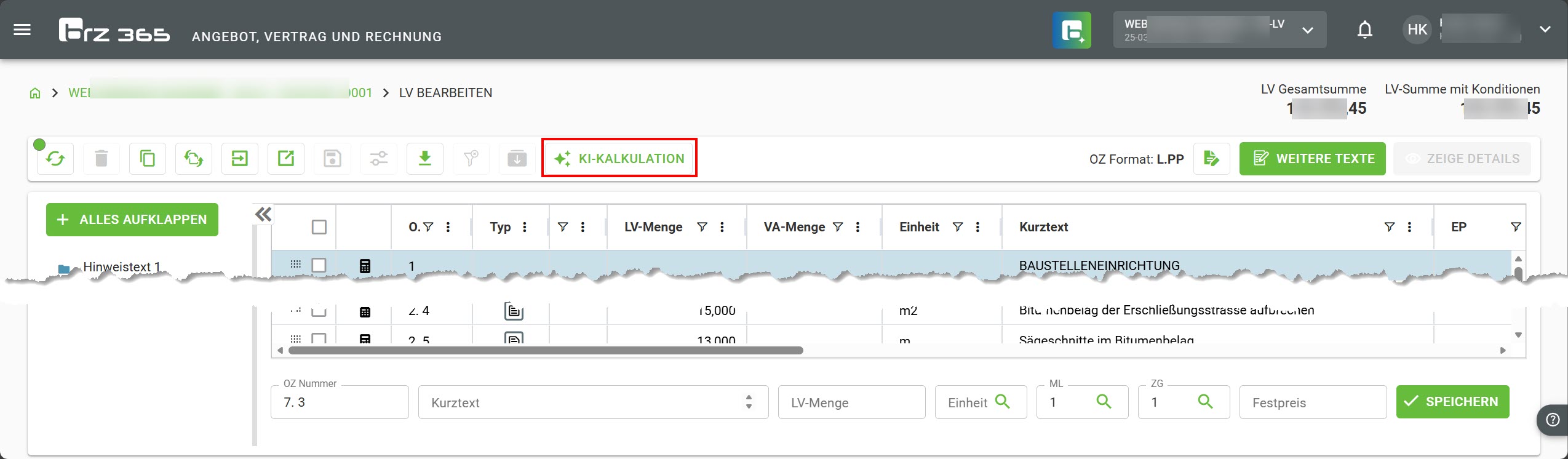Open the Kurztext column options menu

pos(1409,227)
